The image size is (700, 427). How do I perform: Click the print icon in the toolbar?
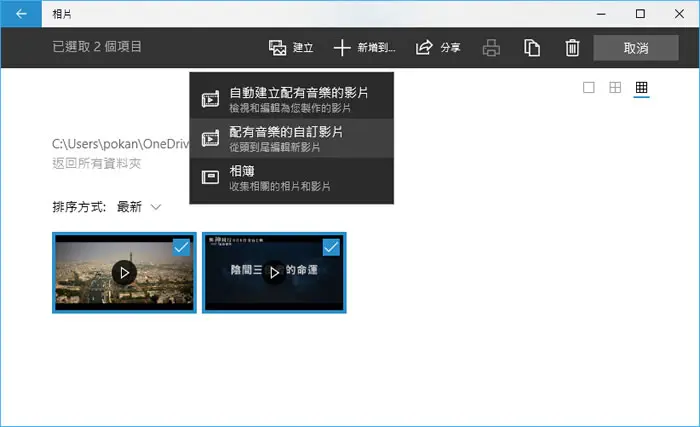[491, 47]
